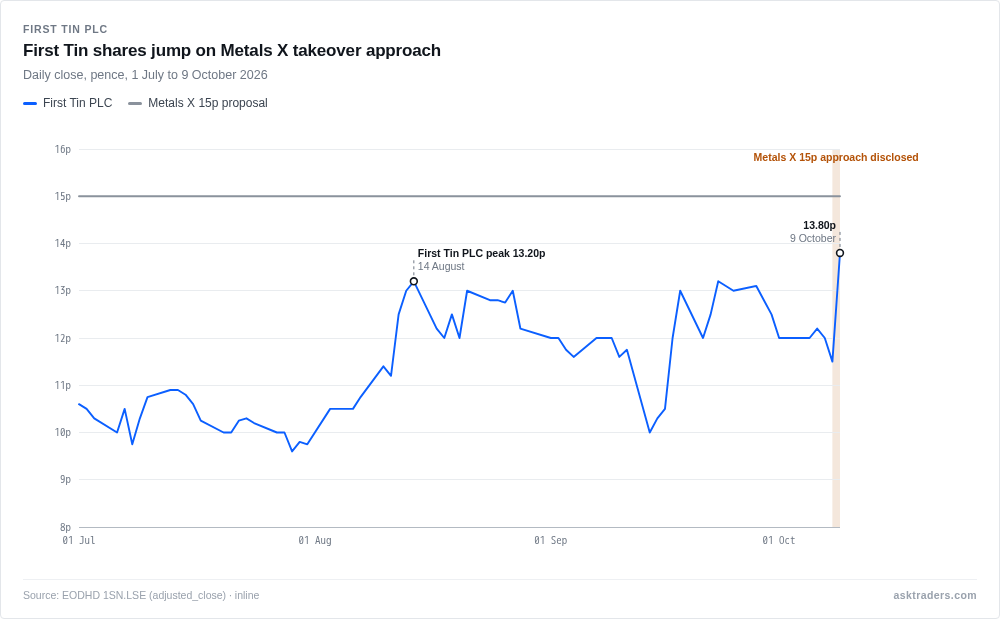Click the grey Metals X legend swatch
The image size is (1000, 619).
(135, 103)
